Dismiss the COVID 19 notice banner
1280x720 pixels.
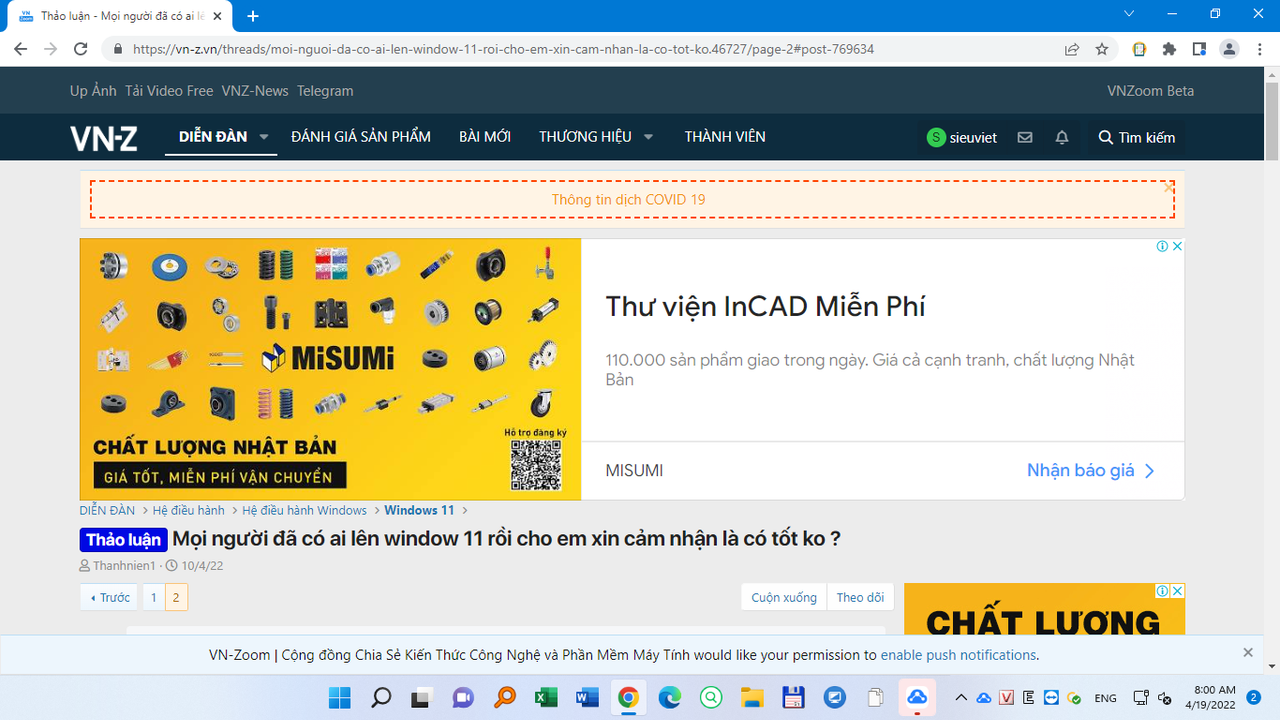click(x=1168, y=187)
